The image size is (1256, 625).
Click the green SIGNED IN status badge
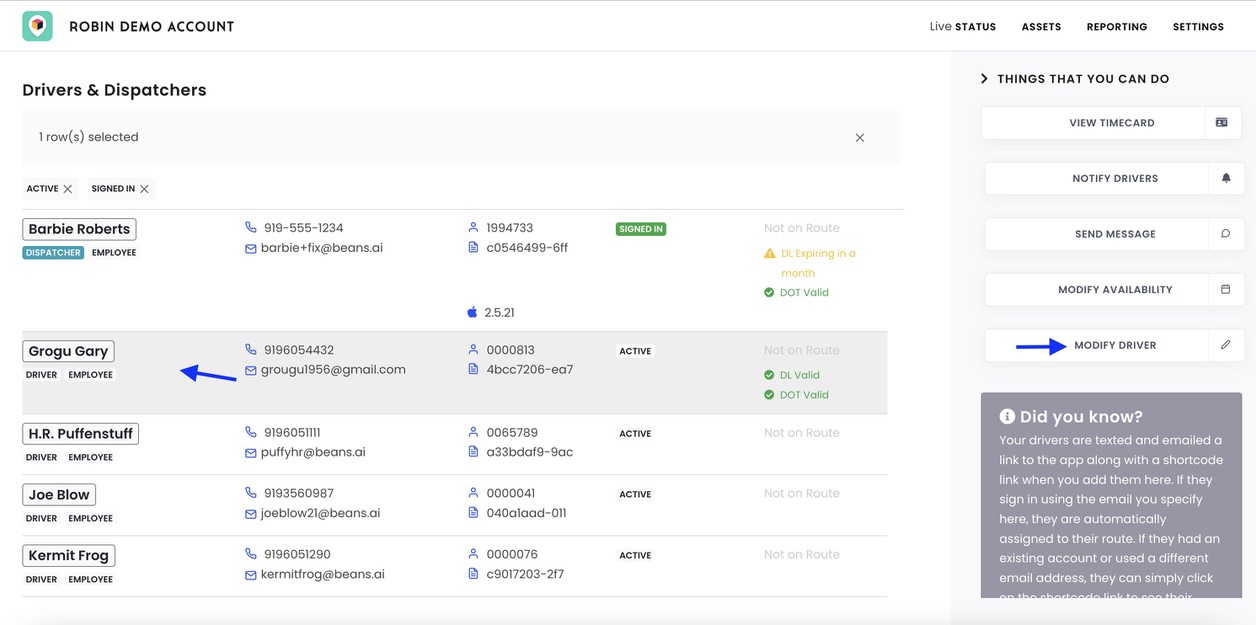(x=641, y=229)
